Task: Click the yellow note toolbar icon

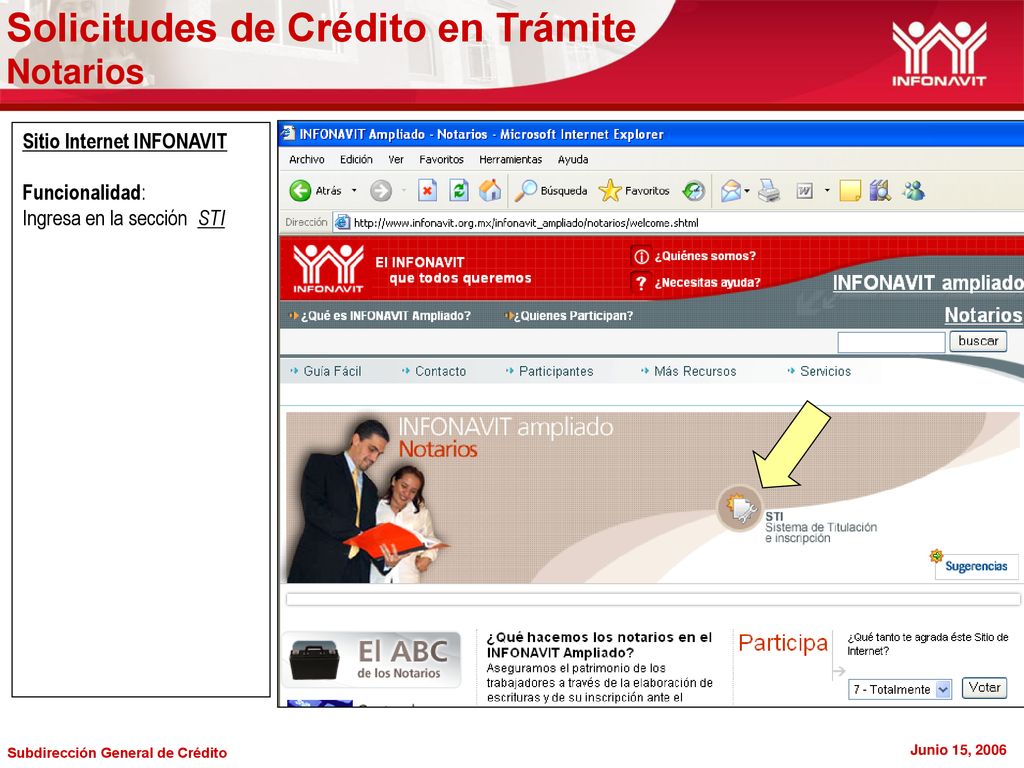Action: 850,191
